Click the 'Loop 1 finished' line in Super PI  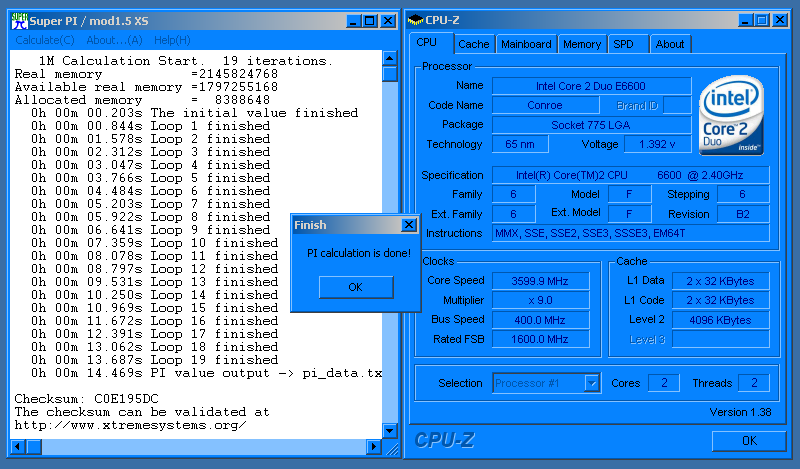(x=151, y=126)
